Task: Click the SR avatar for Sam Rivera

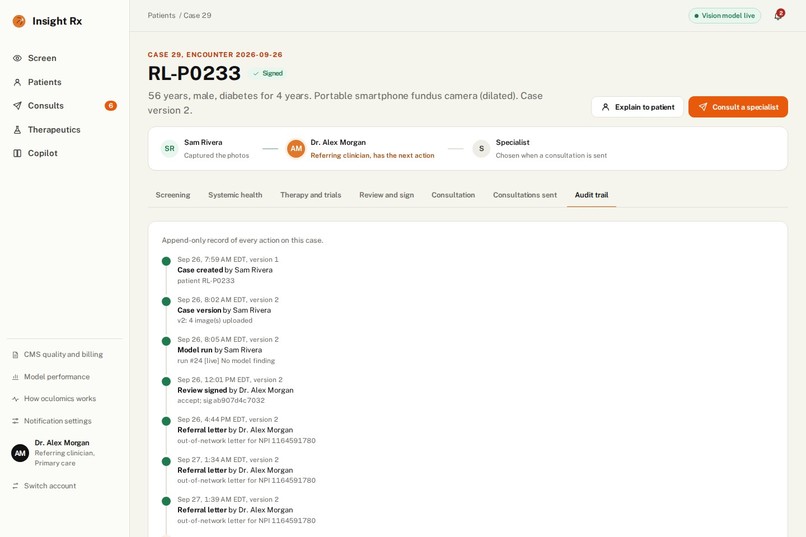Action: tap(170, 149)
